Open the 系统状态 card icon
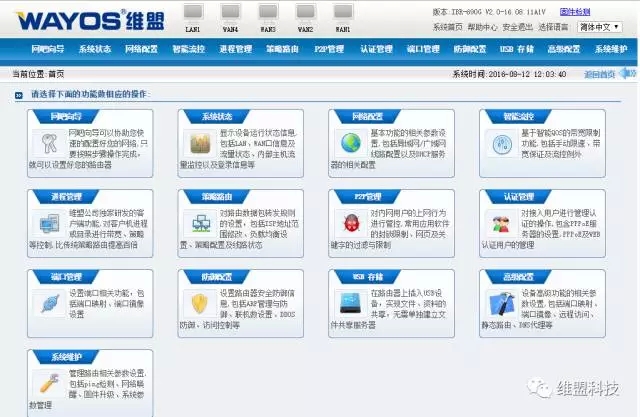Screen dimensions: 640x417 click(199, 142)
